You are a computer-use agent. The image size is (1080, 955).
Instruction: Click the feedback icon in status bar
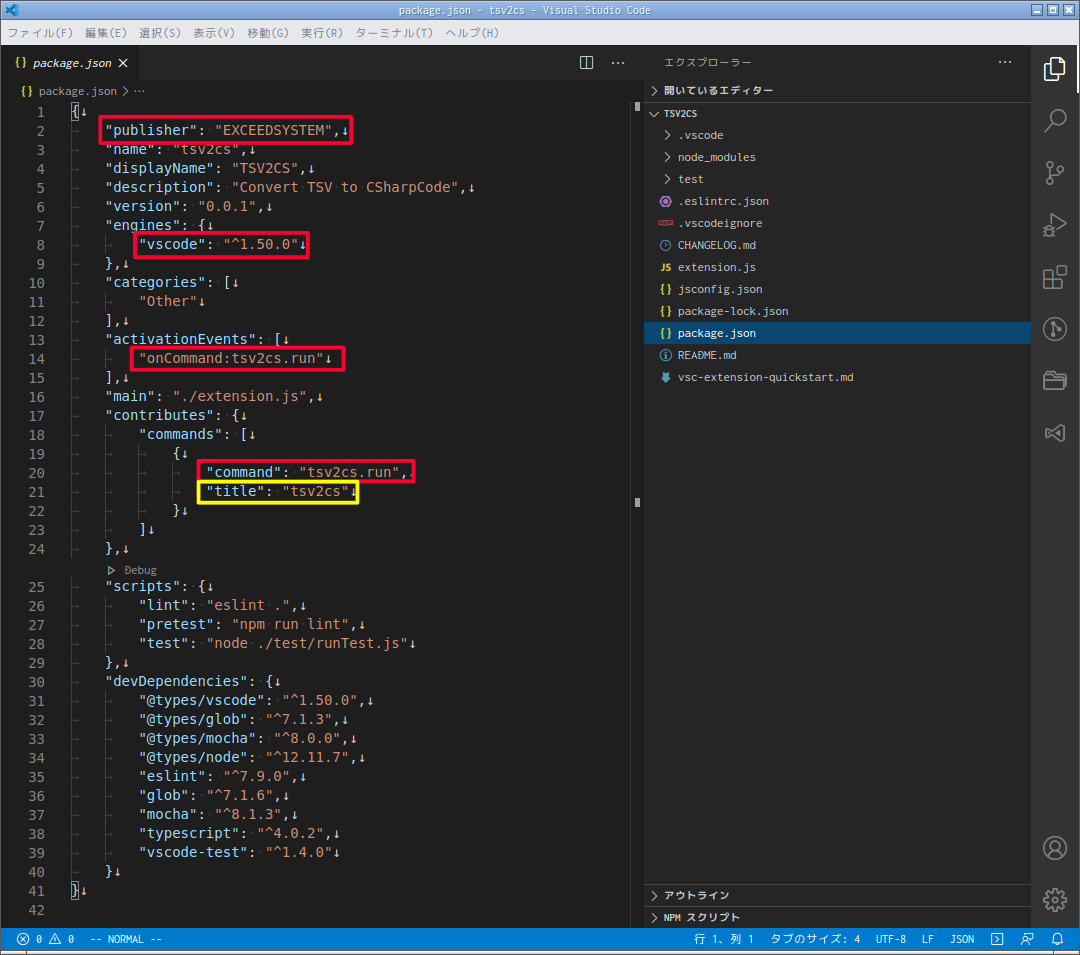[x=1027, y=939]
